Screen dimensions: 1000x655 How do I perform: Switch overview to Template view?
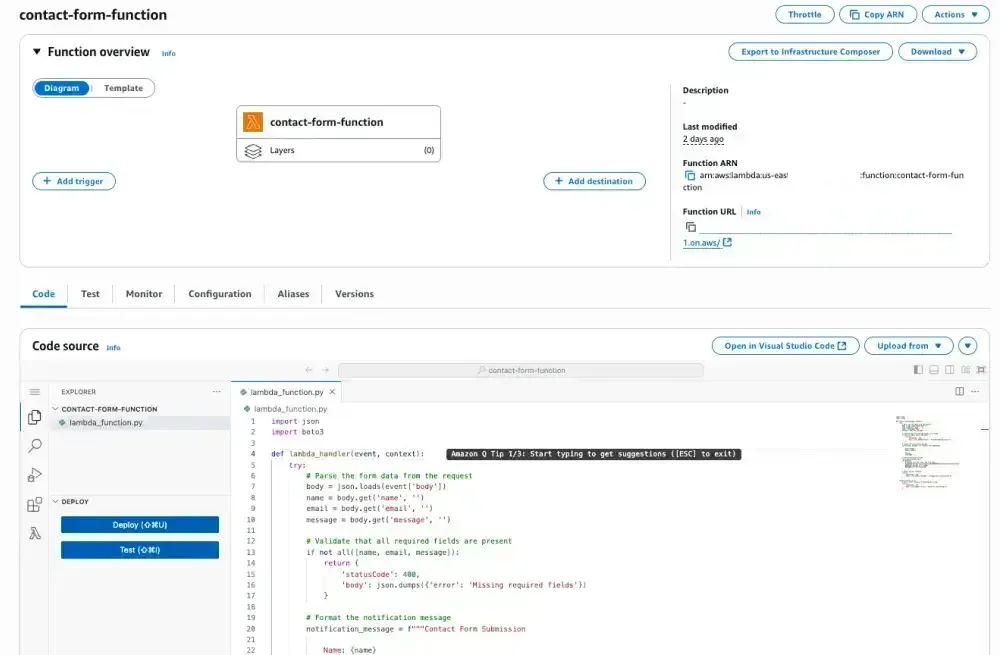click(x=123, y=88)
